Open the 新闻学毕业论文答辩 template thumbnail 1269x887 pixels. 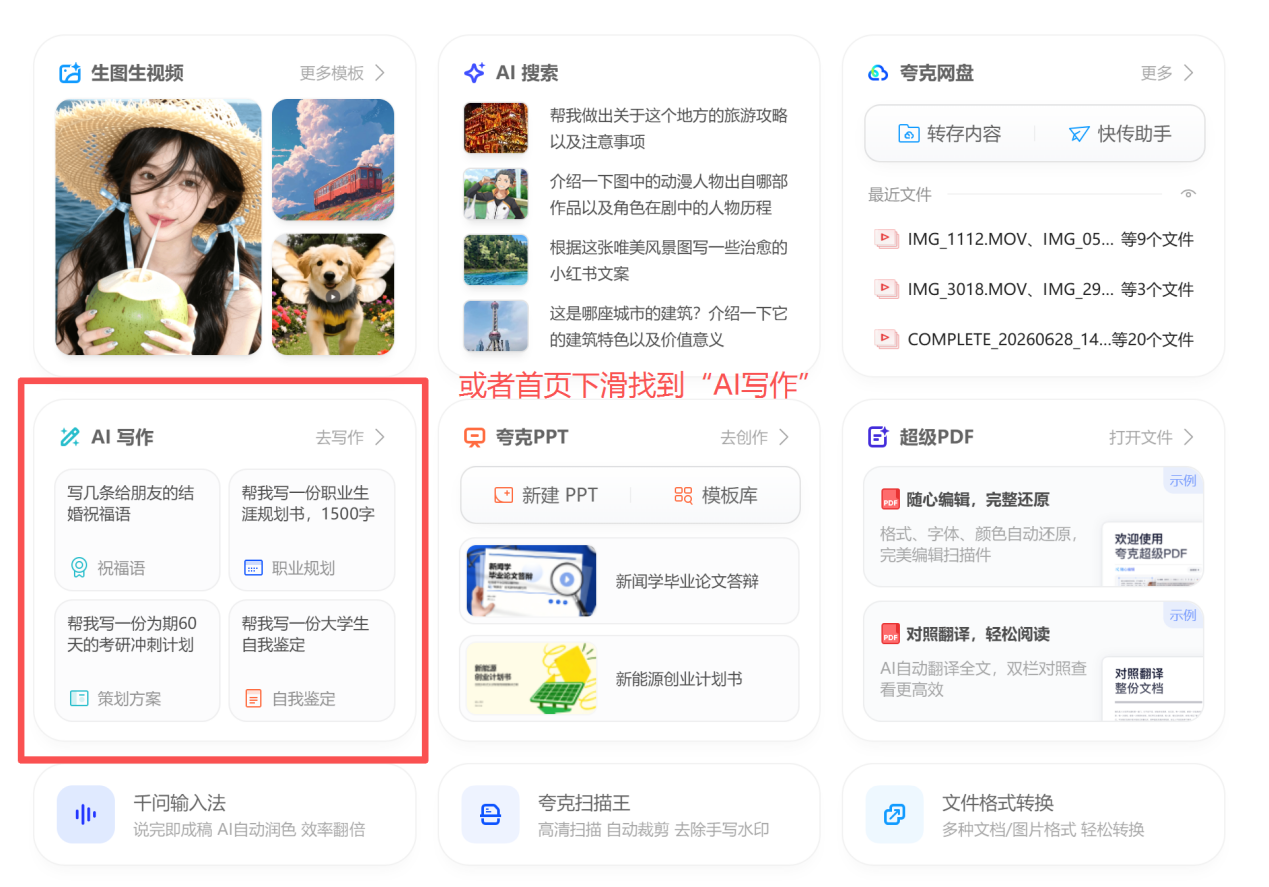(x=532, y=581)
